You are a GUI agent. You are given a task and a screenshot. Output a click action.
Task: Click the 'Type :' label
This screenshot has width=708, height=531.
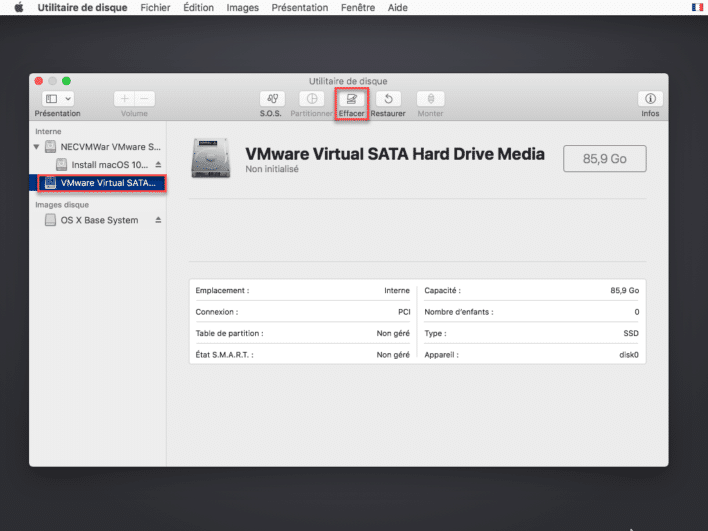[435, 333]
